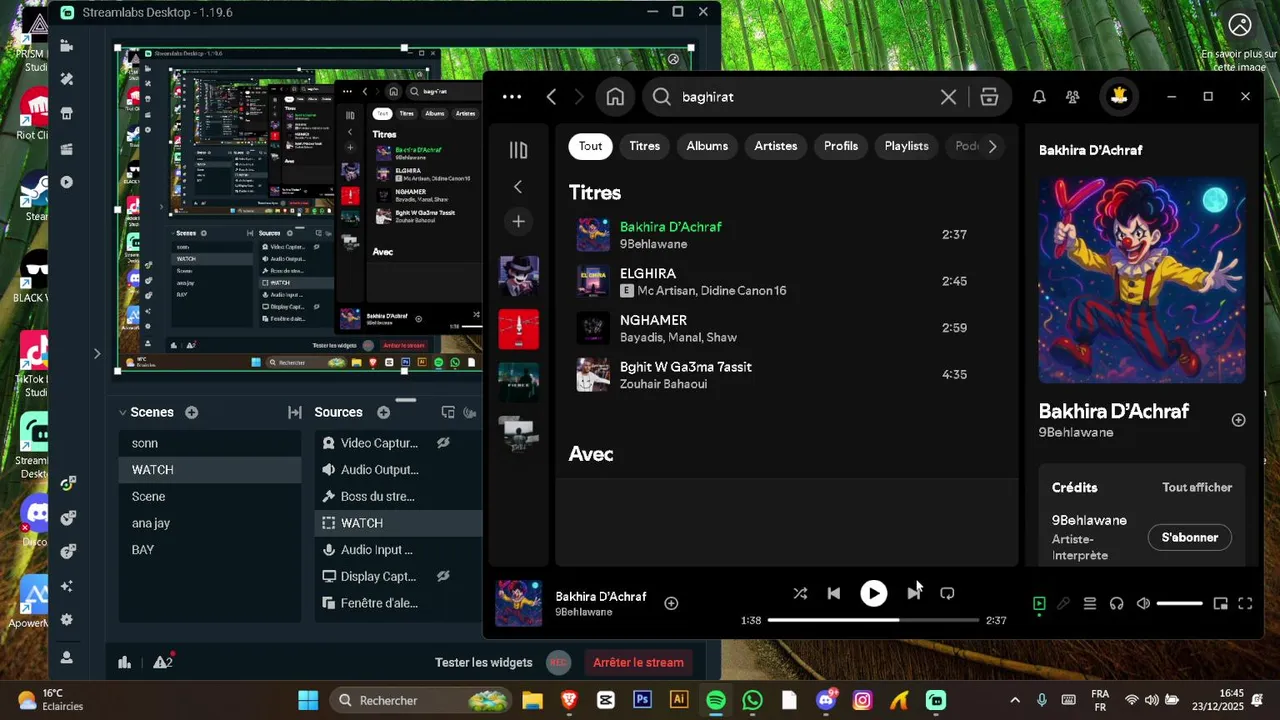The width and height of the screenshot is (1280, 720).
Task: Toggle the Now Playing view icon
Action: [x=1039, y=603]
